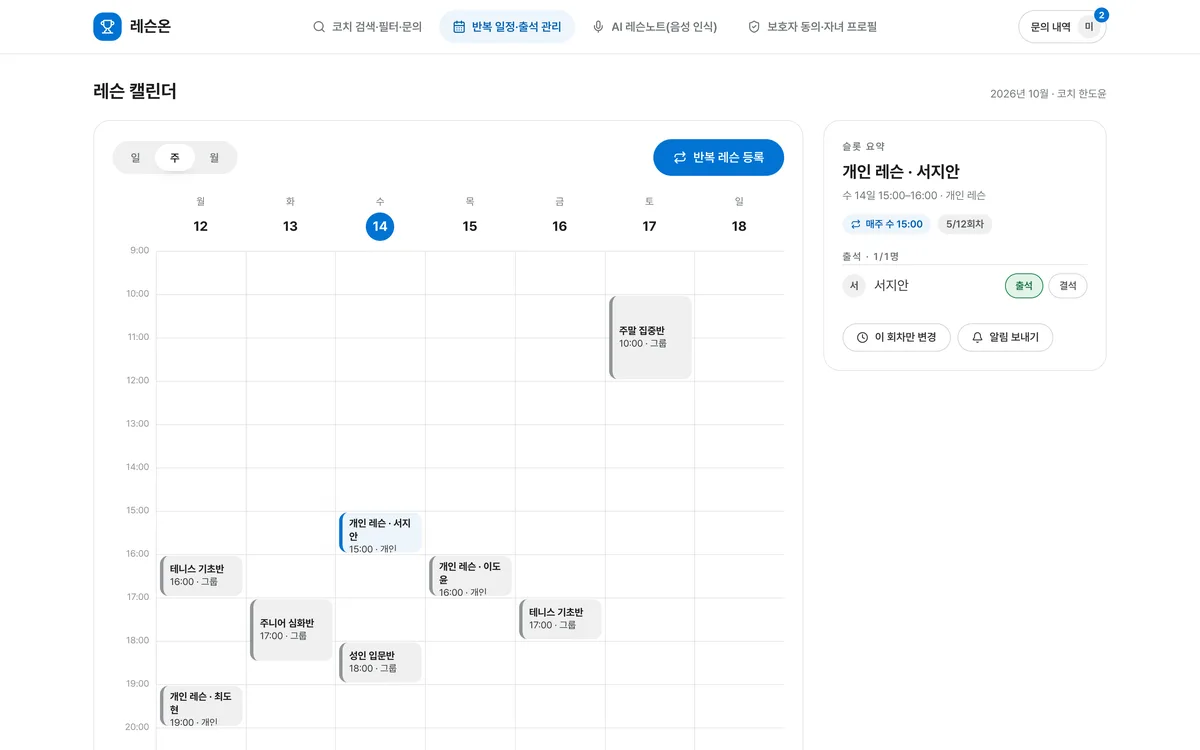Click the repeat icon in 매주 수 15:00 chip
The image size is (1200, 750).
[855, 224]
